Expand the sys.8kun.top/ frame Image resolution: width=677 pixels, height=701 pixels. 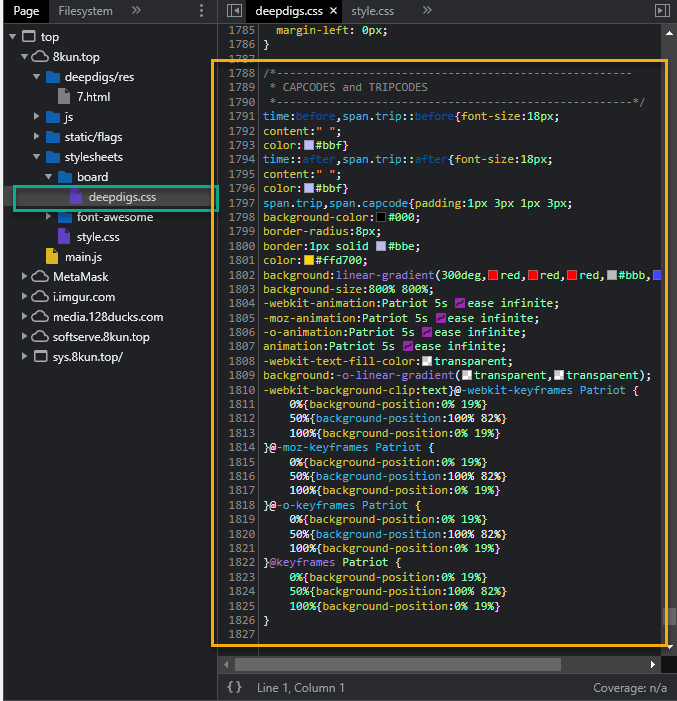[x=24, y=356]
